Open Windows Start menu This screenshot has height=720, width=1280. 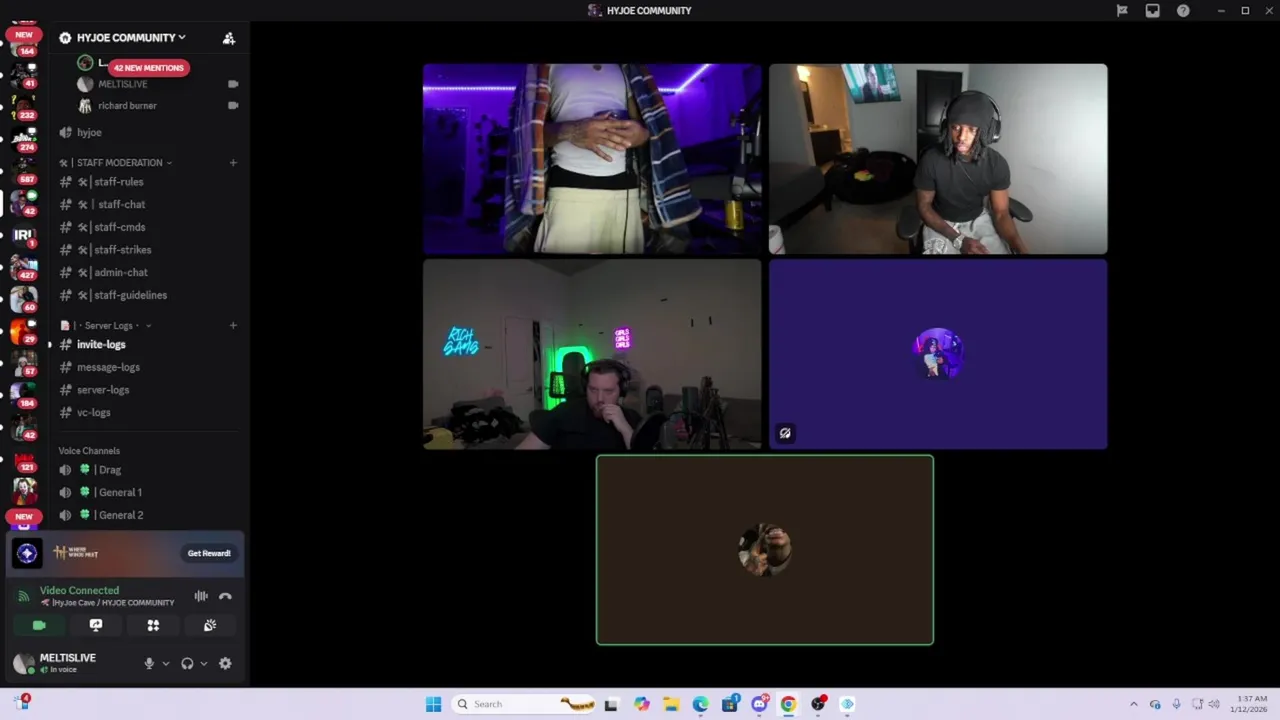(433, 704)
